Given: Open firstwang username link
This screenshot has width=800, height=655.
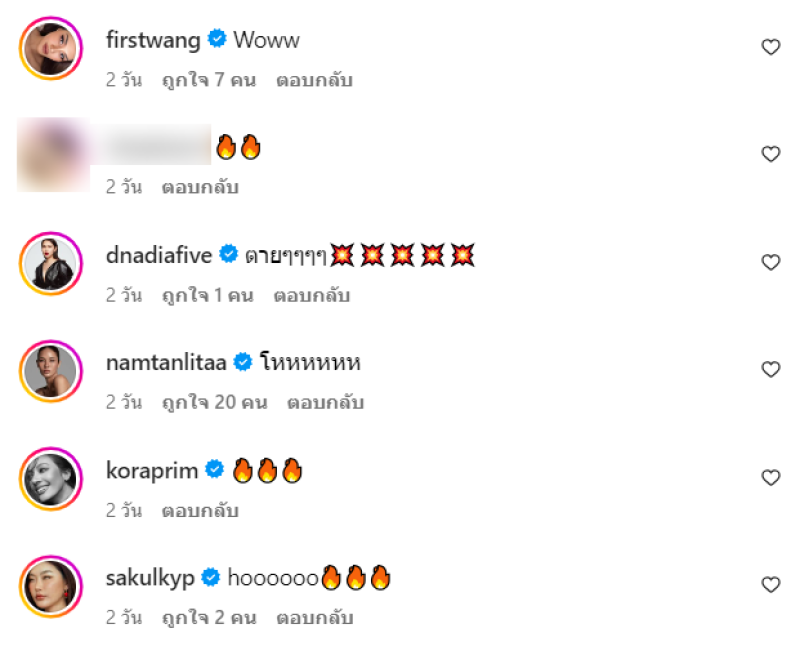Looking at the screenshot, I should [153, 40].
